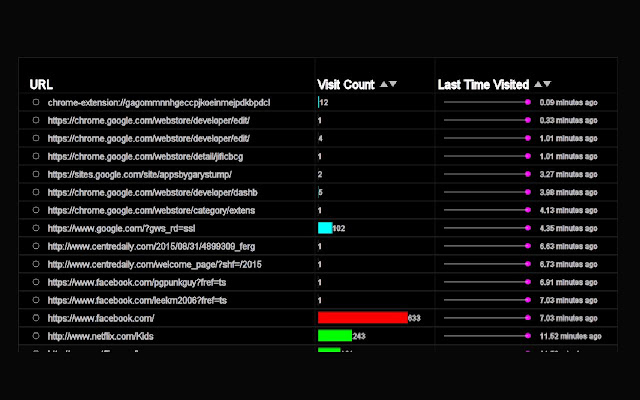Screen dimensions: 640x400
Task: Sort Last Time Visited ascending with the up arrow
Action: (x=538, y=84)
